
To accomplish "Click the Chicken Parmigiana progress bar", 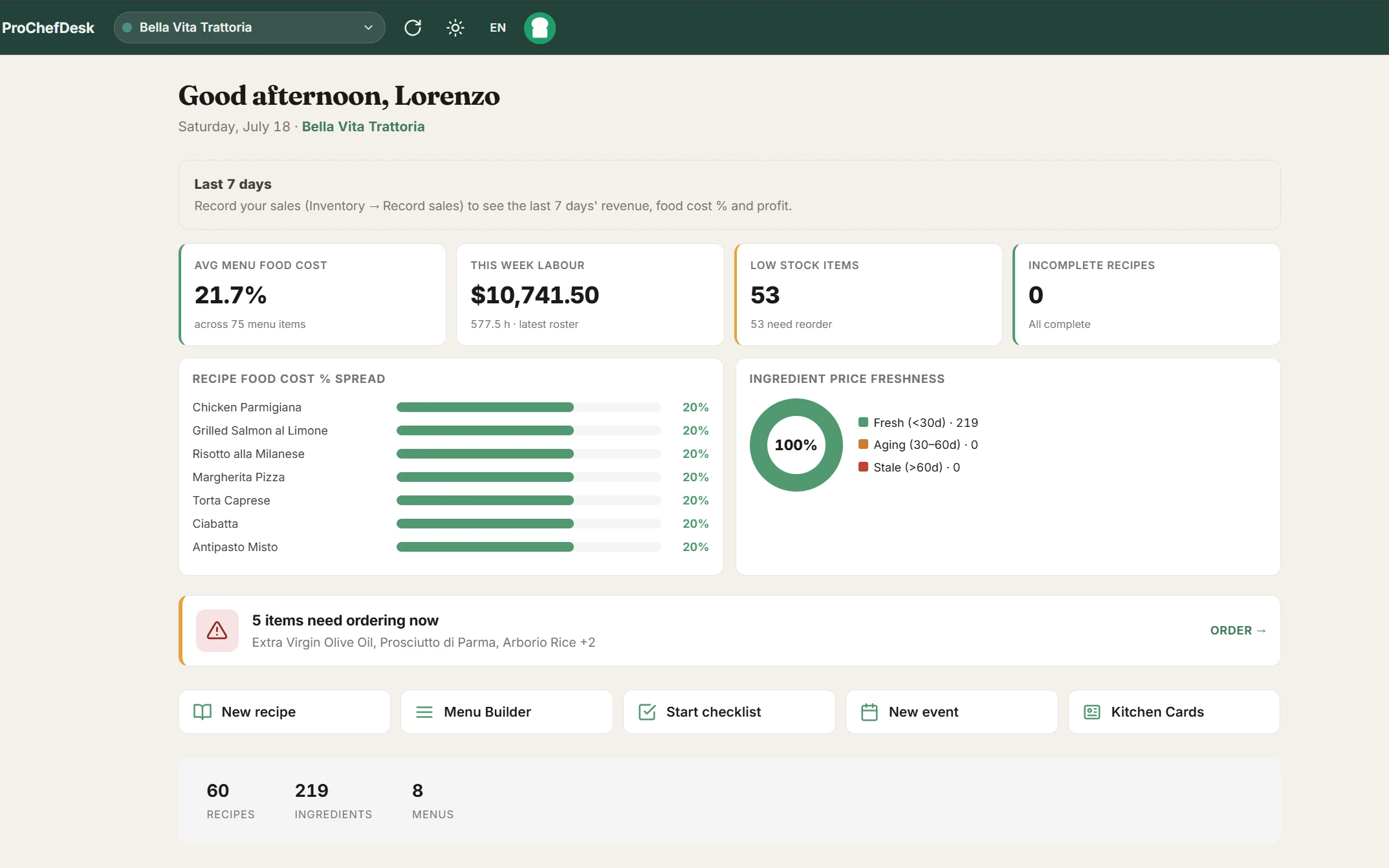I will click(529, 407).
